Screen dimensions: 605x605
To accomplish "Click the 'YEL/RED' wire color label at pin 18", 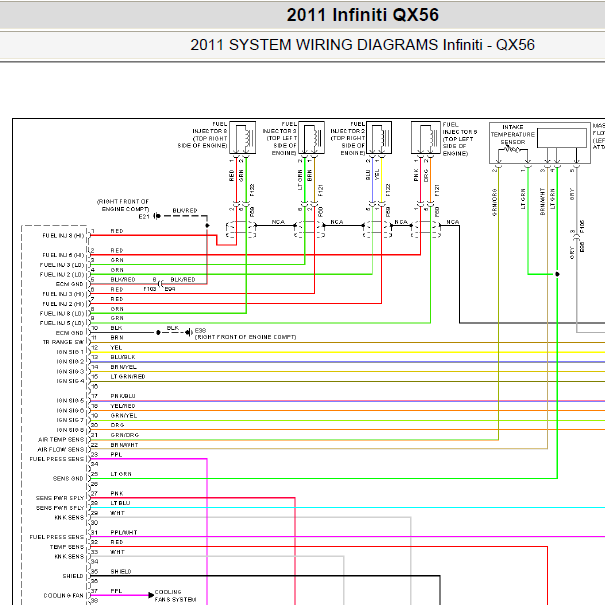I will tap(123, 406).
